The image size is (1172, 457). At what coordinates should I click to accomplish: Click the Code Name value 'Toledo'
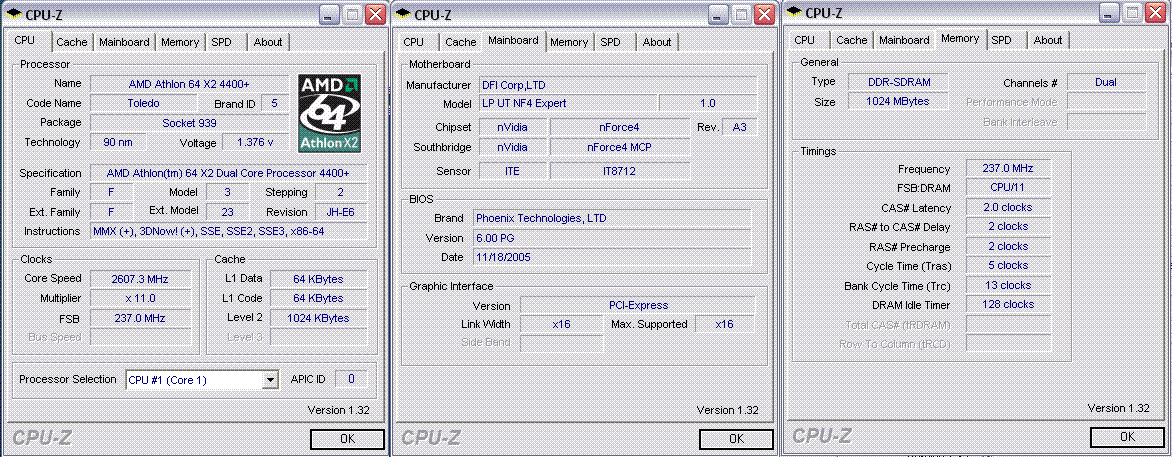coord(144,103)
